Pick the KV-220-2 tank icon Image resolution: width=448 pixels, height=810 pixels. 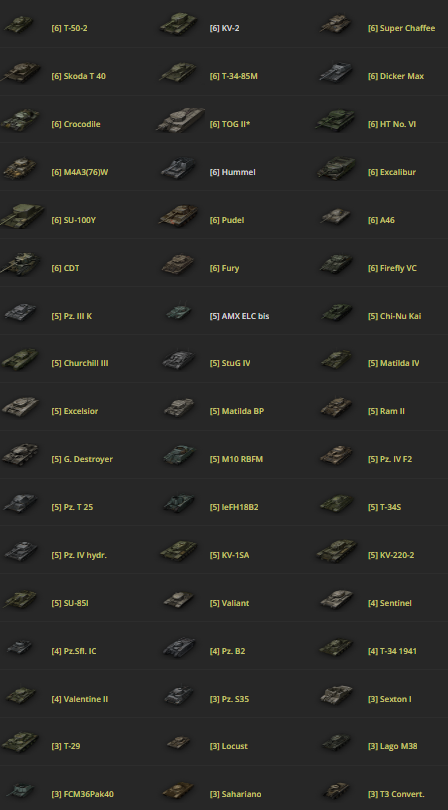coord(337,551)
